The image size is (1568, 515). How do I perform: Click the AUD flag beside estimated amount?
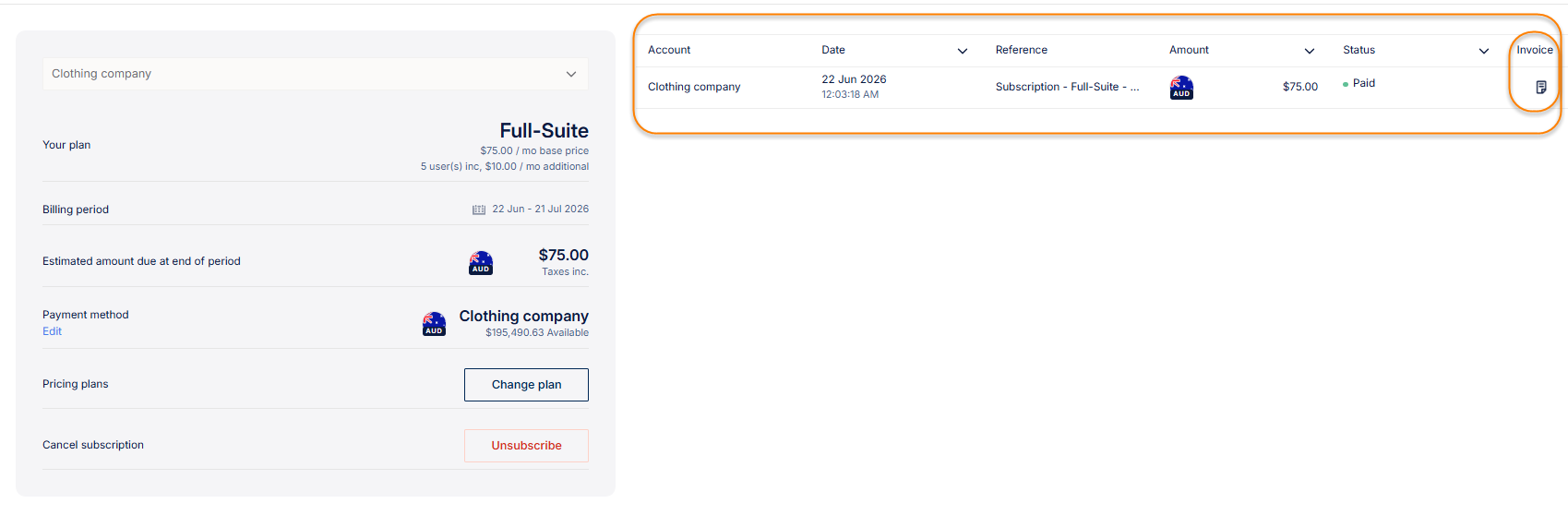pos(481,263)
